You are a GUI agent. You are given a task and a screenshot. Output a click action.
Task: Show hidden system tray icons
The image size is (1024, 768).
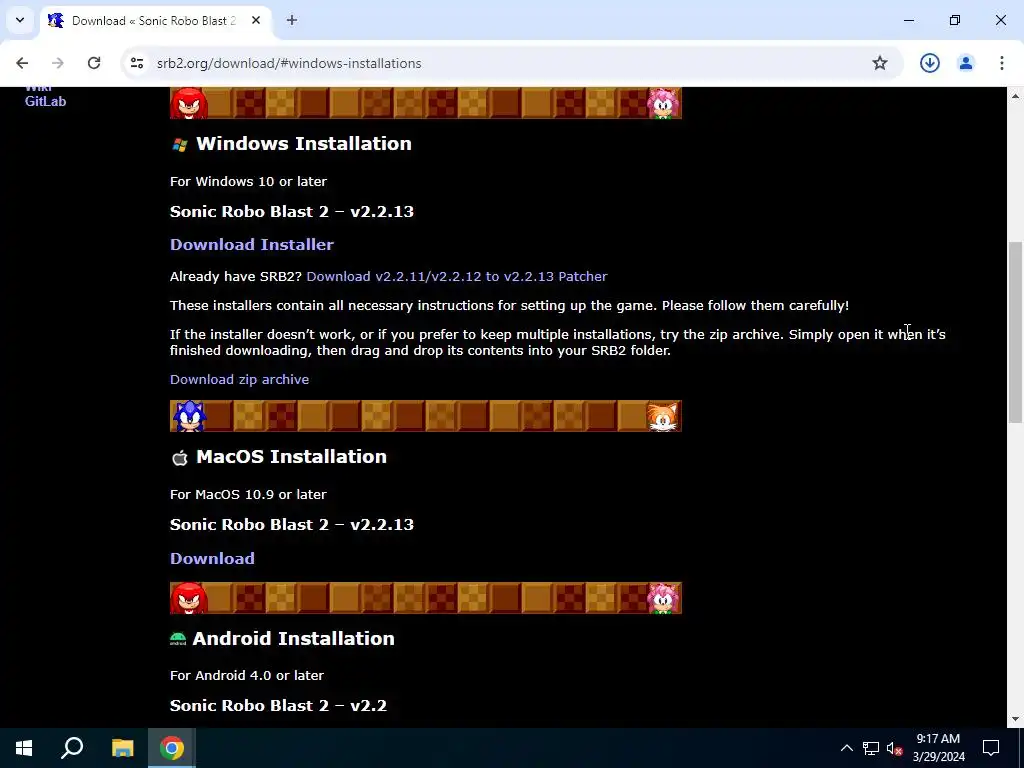pyautogui.click(x=846, y=748)
